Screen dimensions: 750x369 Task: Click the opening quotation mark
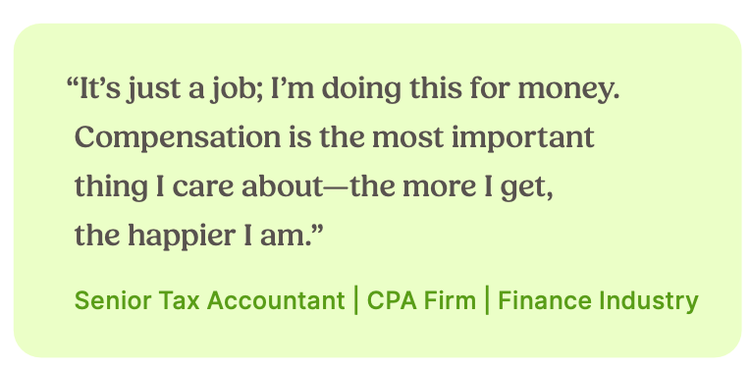[x=72, y=83]
